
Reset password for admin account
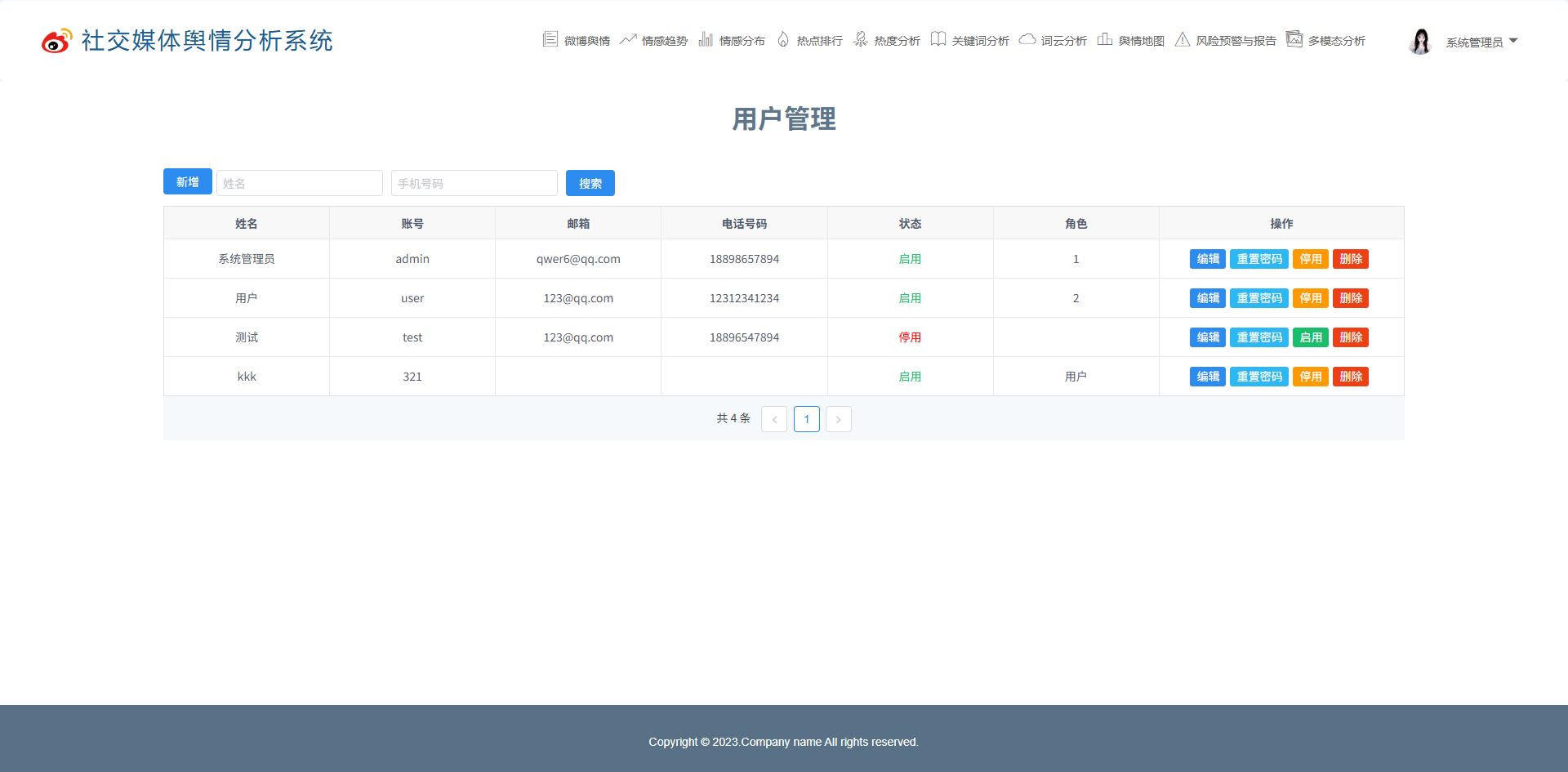point(1259,259)
